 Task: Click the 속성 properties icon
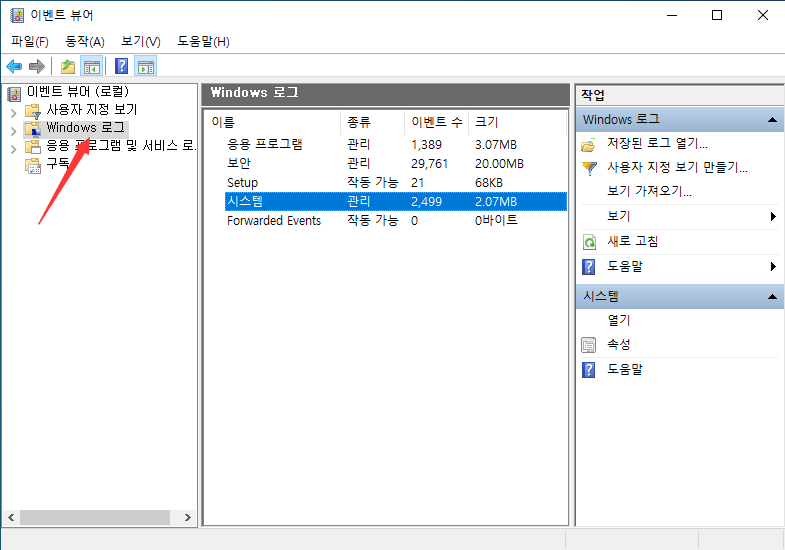pyautogui.click(x=589, y=345)
